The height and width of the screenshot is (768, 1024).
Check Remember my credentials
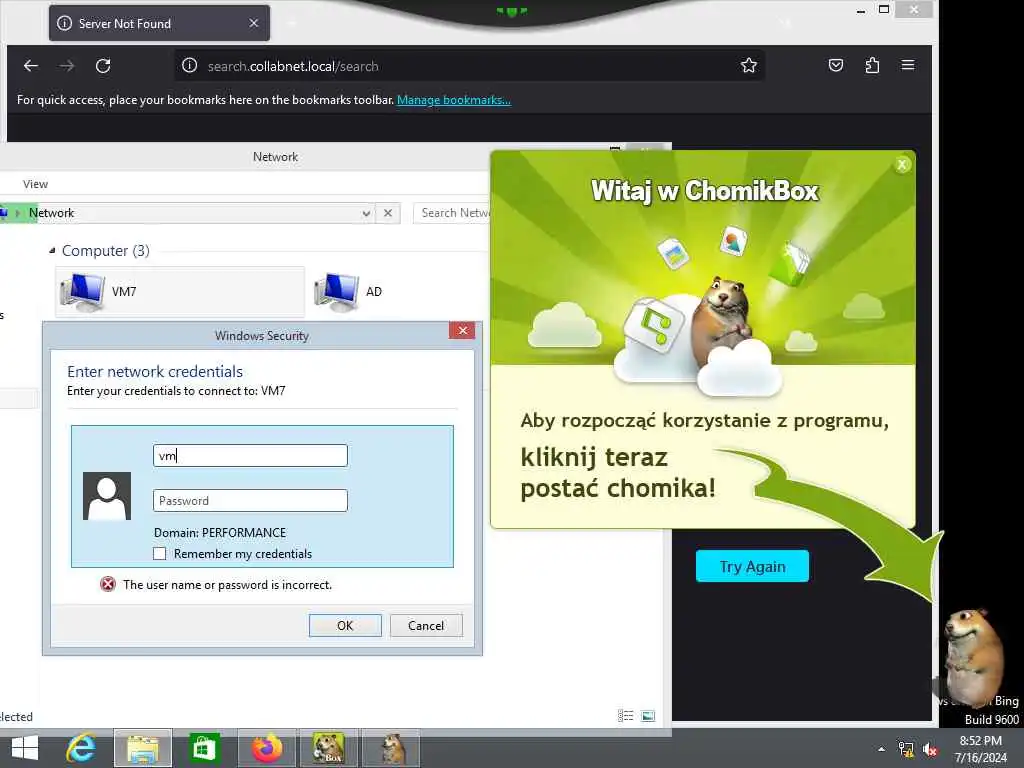tap(159, 554)
